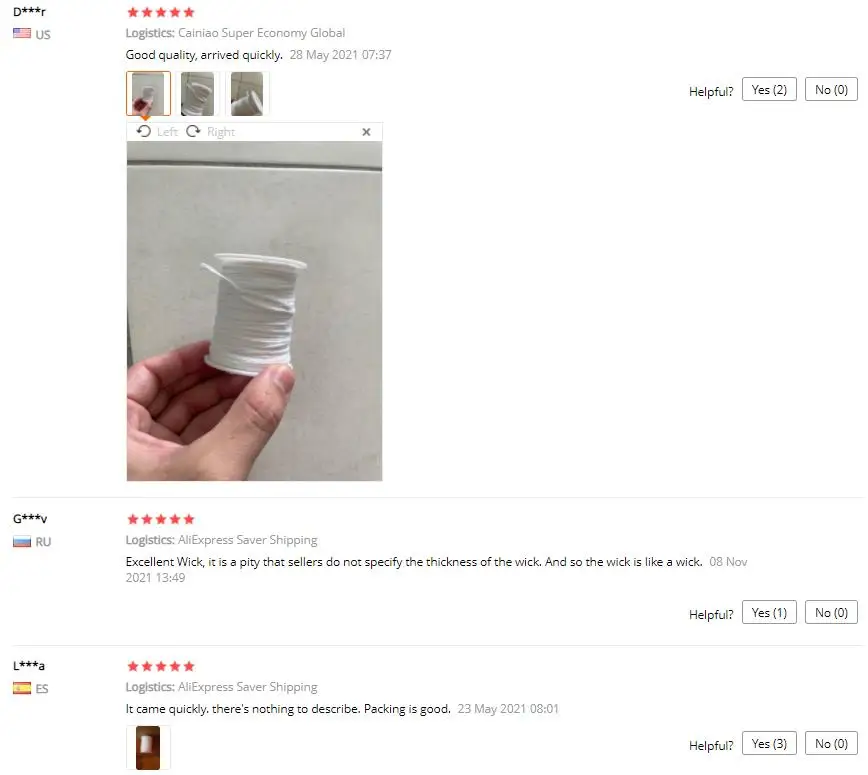Viewport: 868px width, 775px height.
Task: Close the enlarged photo viewer
Action: pyautogui.click(x=366, y=132)
